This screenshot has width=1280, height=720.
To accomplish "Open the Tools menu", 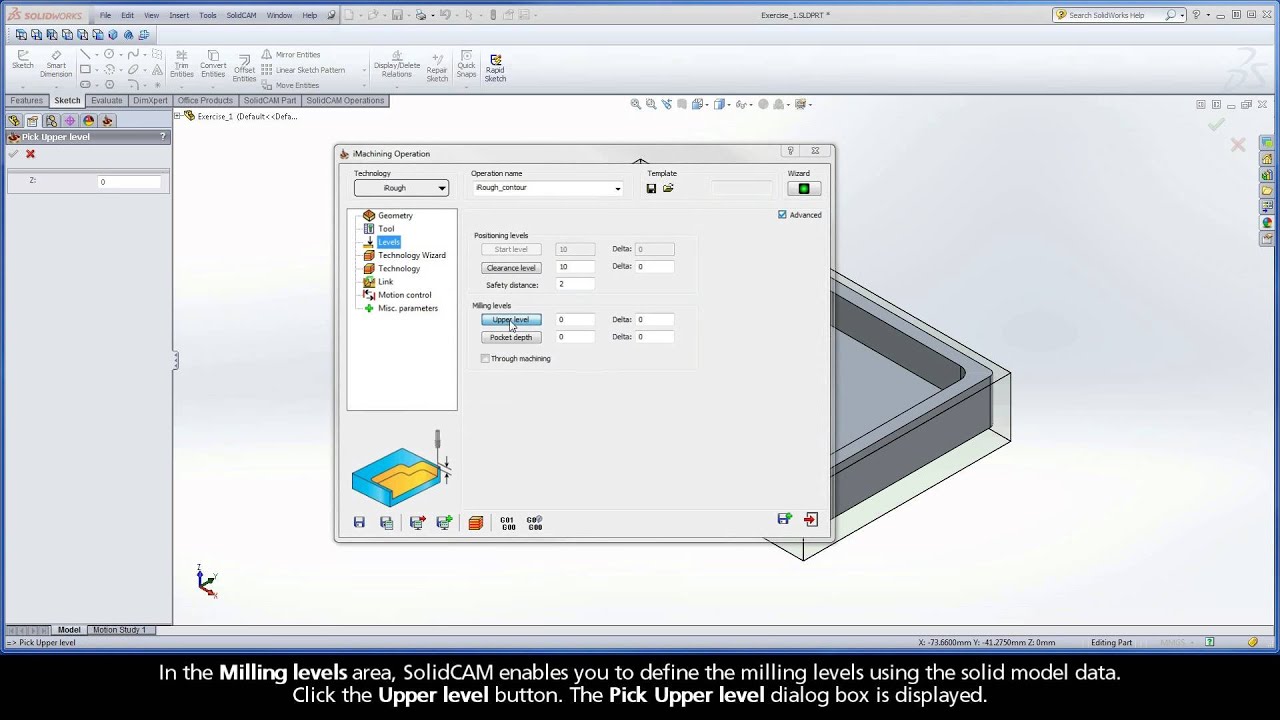I will coord(207,15).
